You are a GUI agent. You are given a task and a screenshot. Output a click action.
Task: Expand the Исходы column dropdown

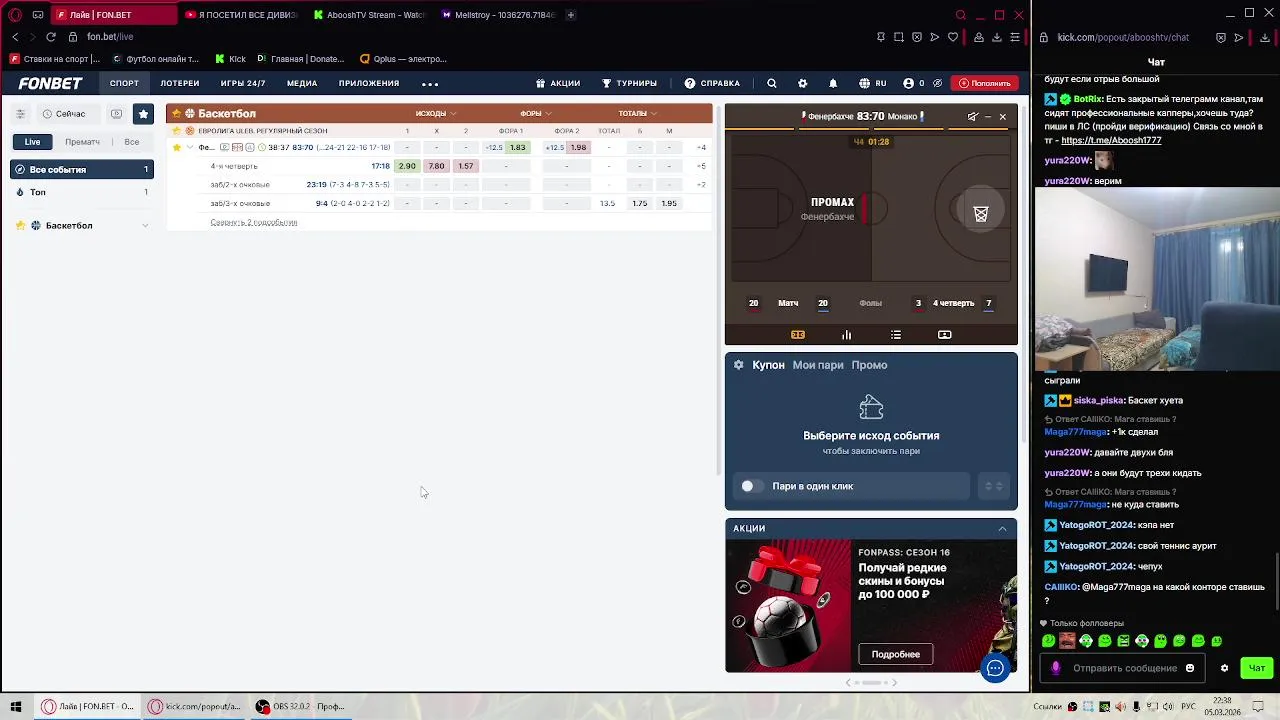(x=436, y=114)
